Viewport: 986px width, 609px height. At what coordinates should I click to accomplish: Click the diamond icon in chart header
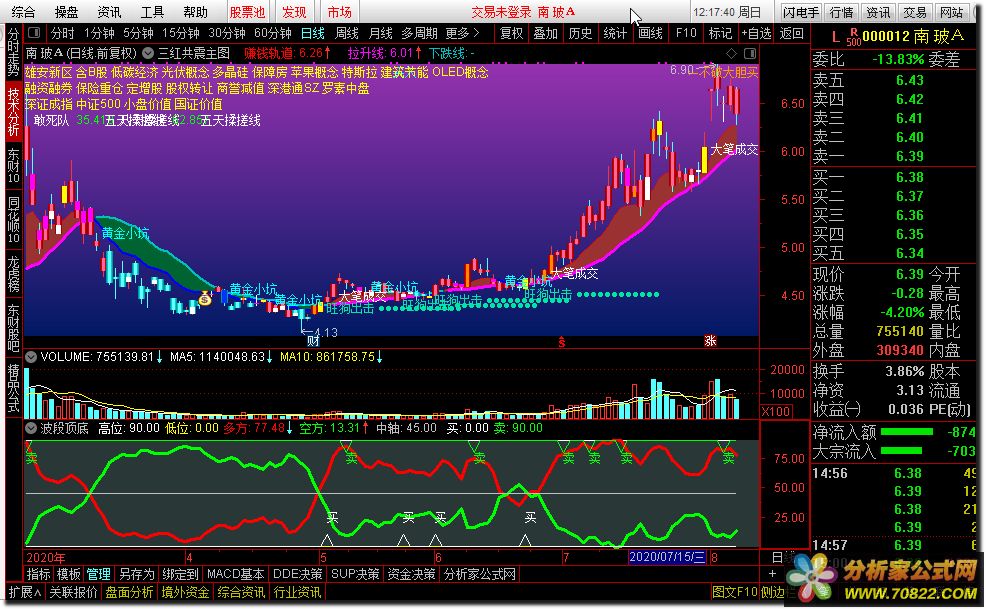point(731,53)
